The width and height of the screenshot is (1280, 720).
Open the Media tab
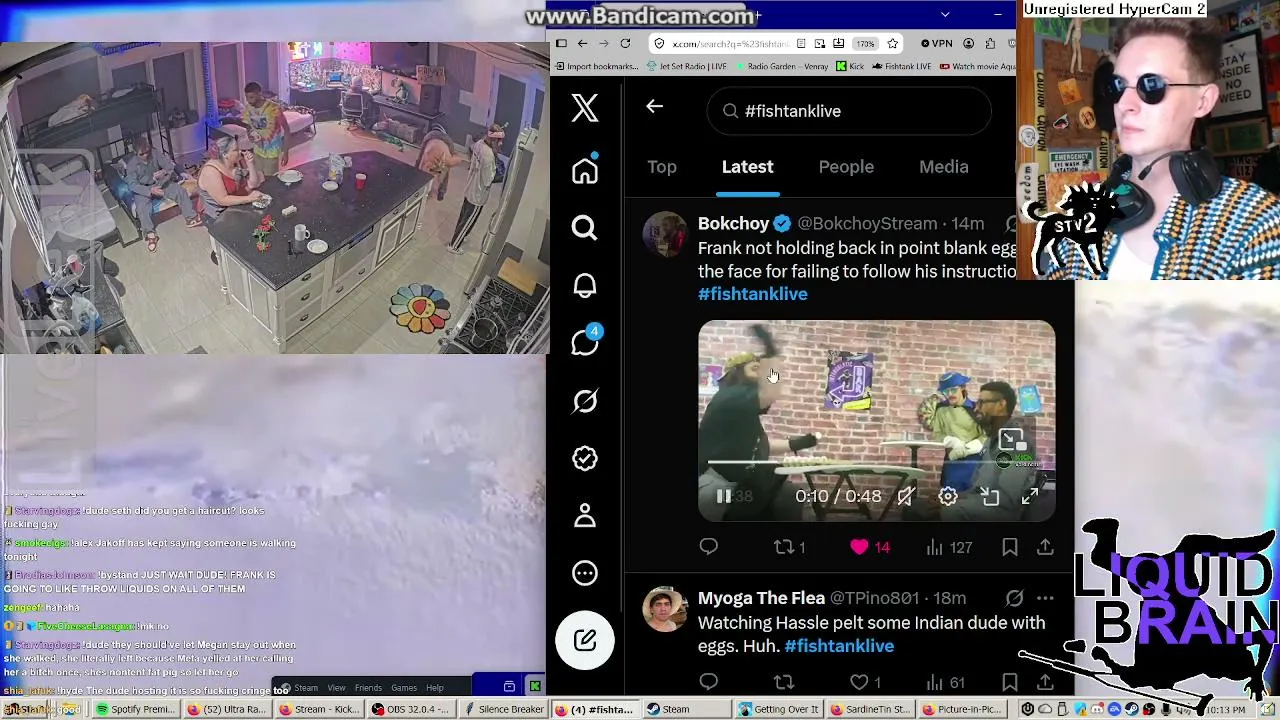pyautogui.click(x=944, y=167)
